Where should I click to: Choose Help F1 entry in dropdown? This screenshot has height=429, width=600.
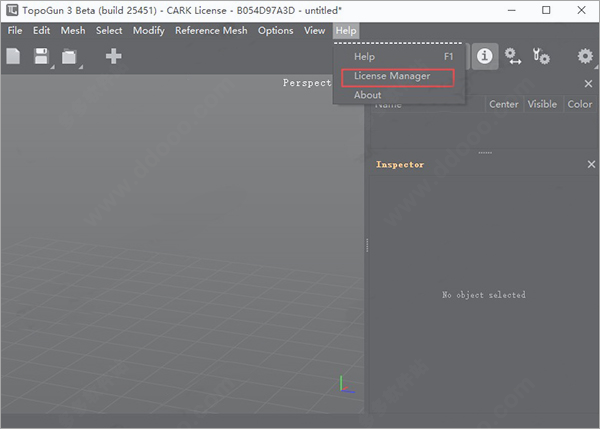399,57
